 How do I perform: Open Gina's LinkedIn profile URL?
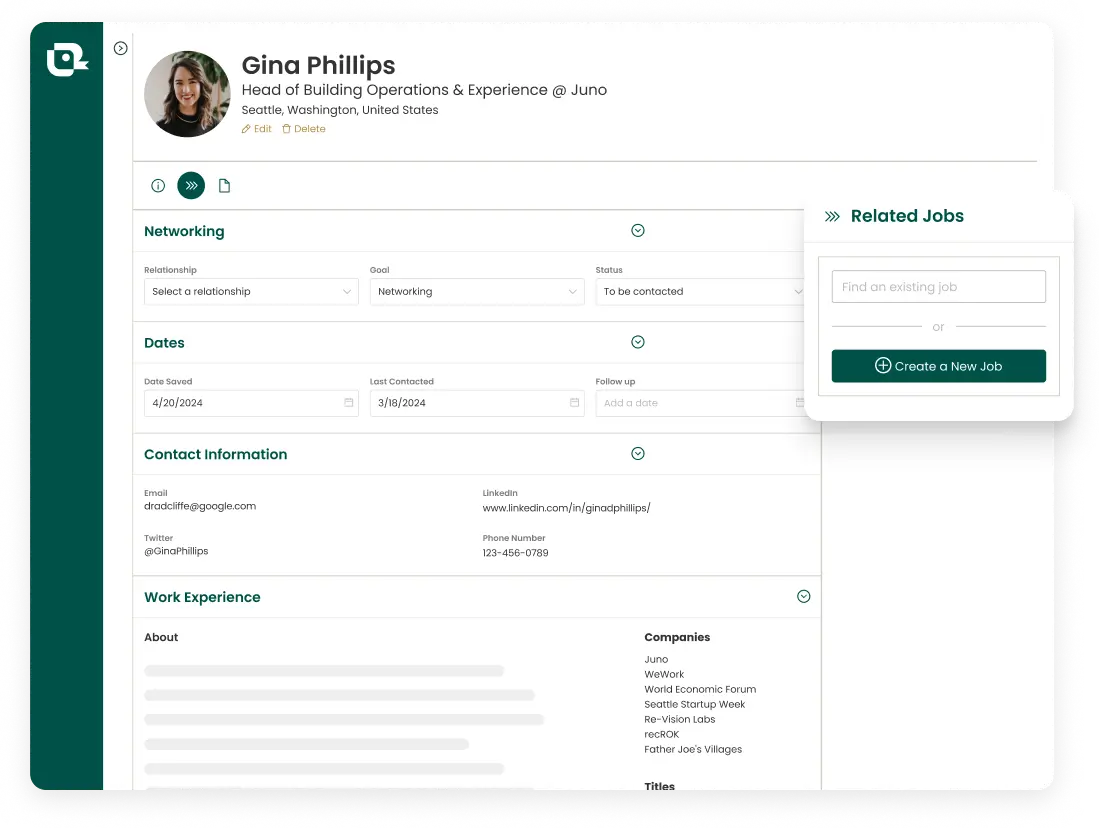pos(566,507)
